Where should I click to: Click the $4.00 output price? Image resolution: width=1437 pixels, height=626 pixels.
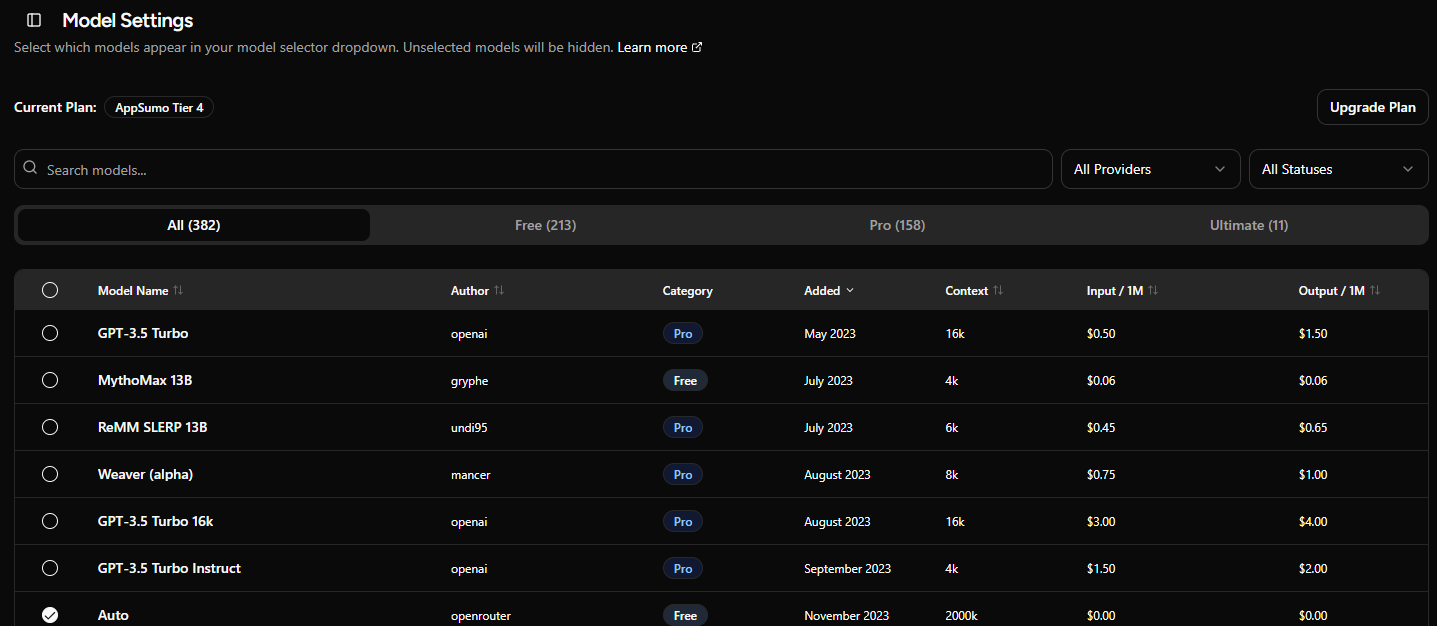(x=1313, y=521)
